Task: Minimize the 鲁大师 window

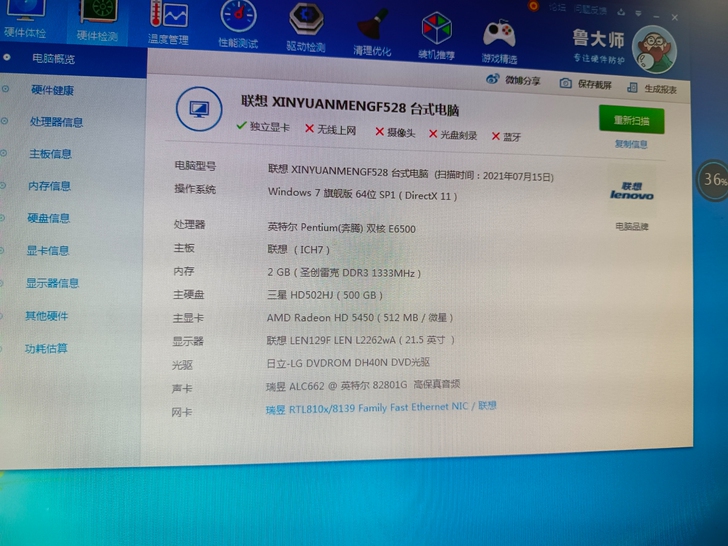Action: click(x=656, y=16)
